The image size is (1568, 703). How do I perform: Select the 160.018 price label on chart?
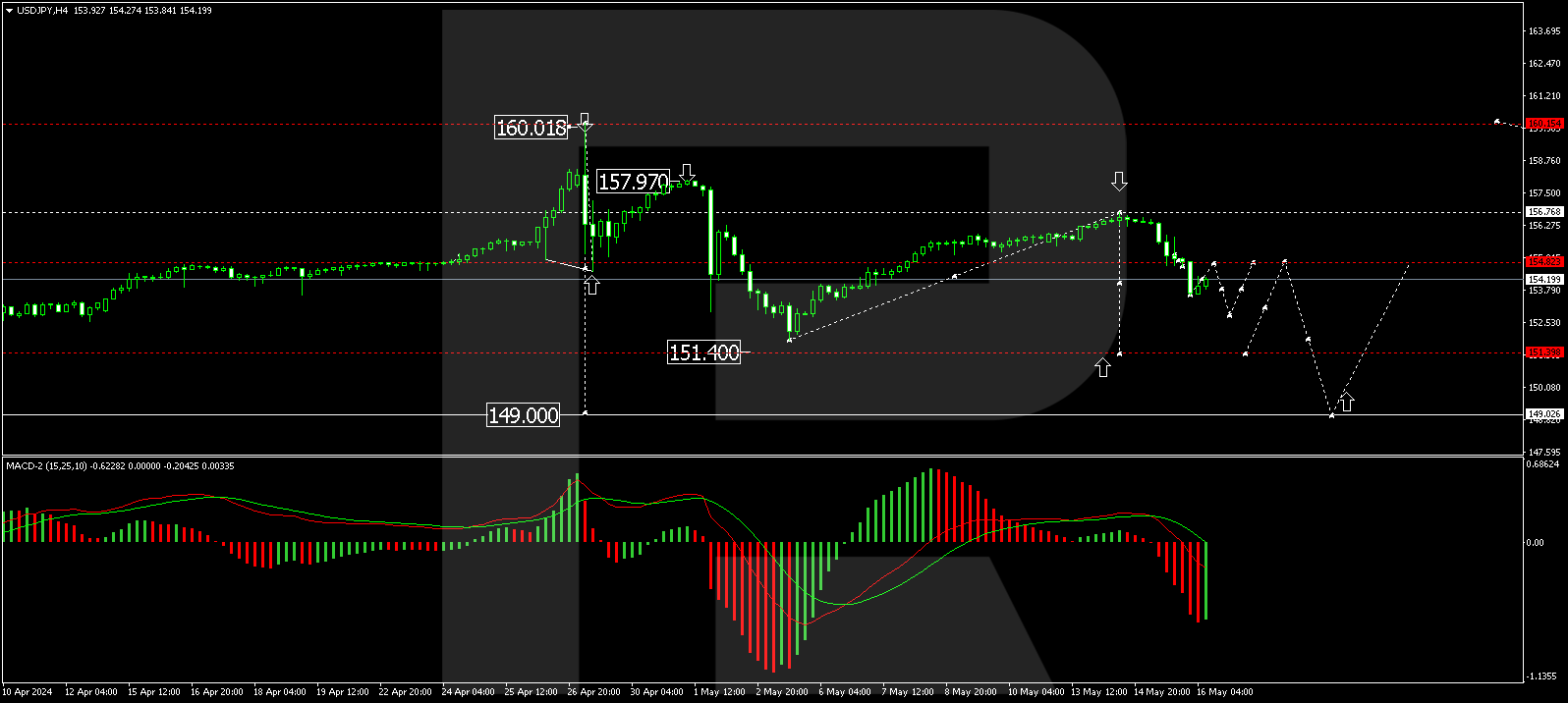click(531, 128)
